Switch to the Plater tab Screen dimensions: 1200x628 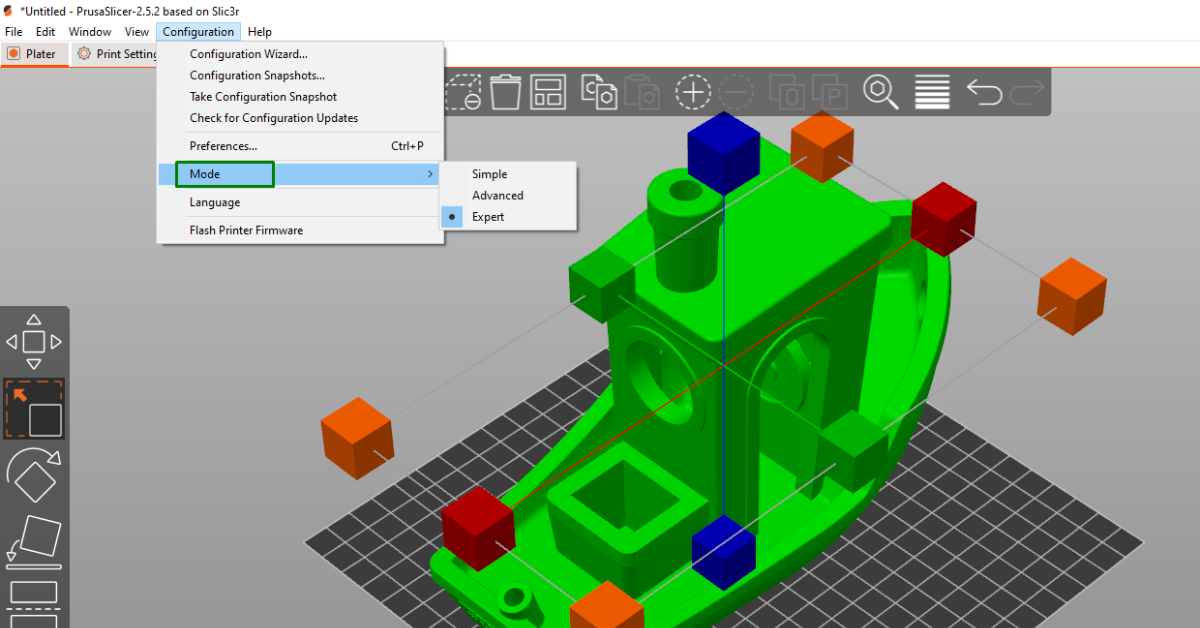[x=34, y=54]
